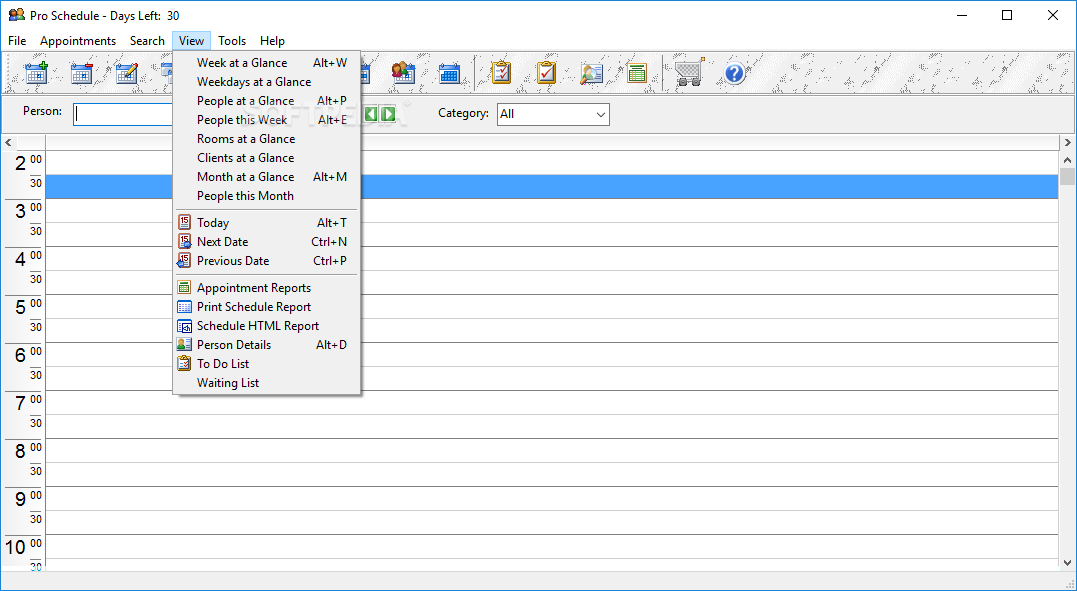Click the green next arrow button
Image resolution: width=1077 pixels, height=591 pixels.
coord(388,114)
